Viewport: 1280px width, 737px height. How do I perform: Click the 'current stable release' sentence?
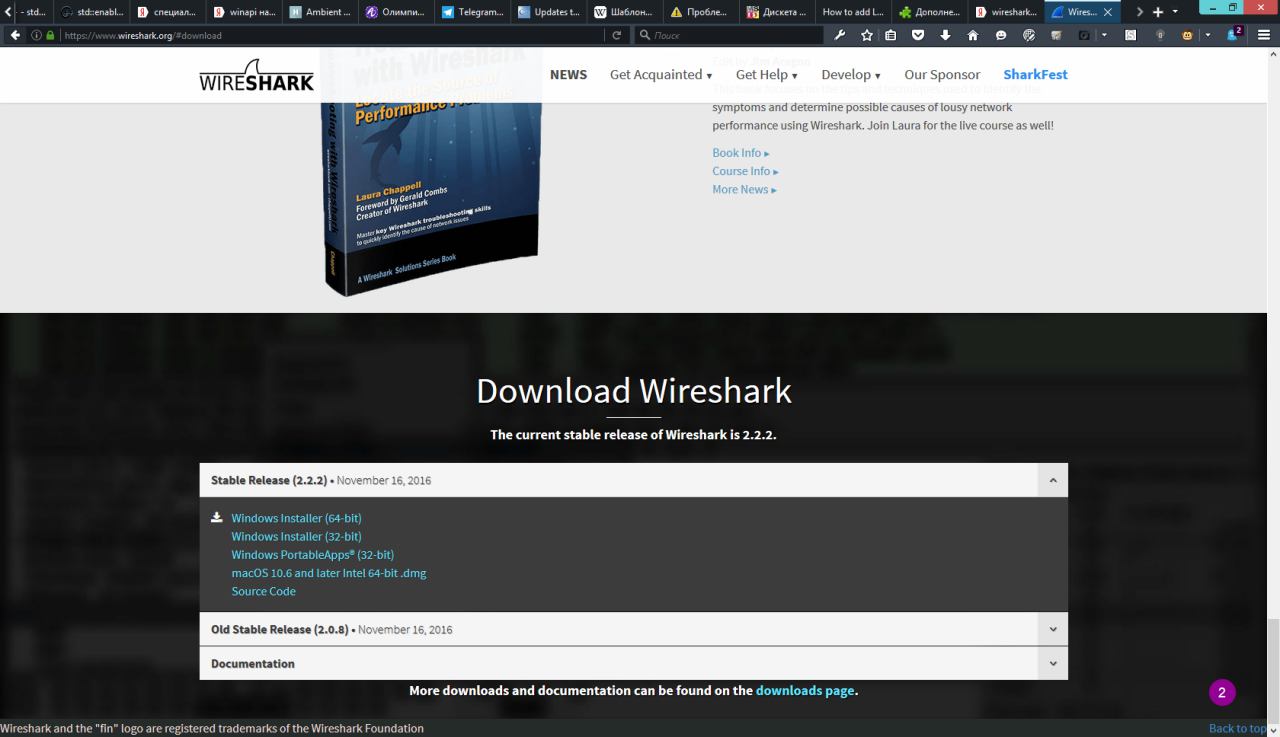[633, 435]
